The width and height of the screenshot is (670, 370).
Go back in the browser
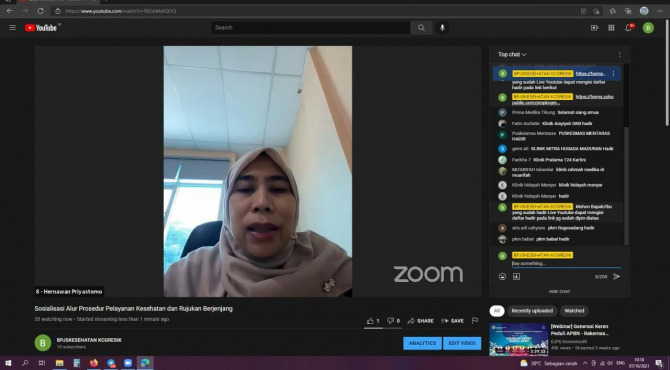pos(9,11)
